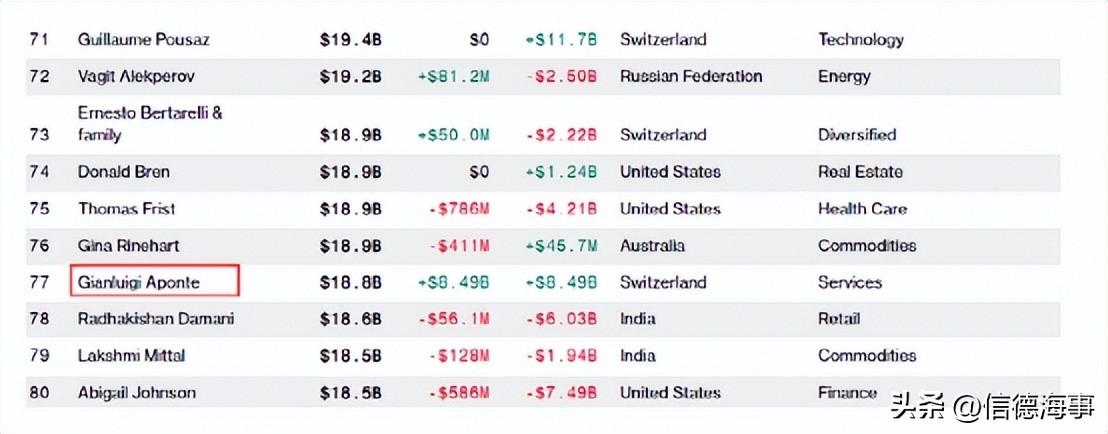Screen dimensions: 1108x434
Task: Click the Technology industry label
Action: [860, 40]
